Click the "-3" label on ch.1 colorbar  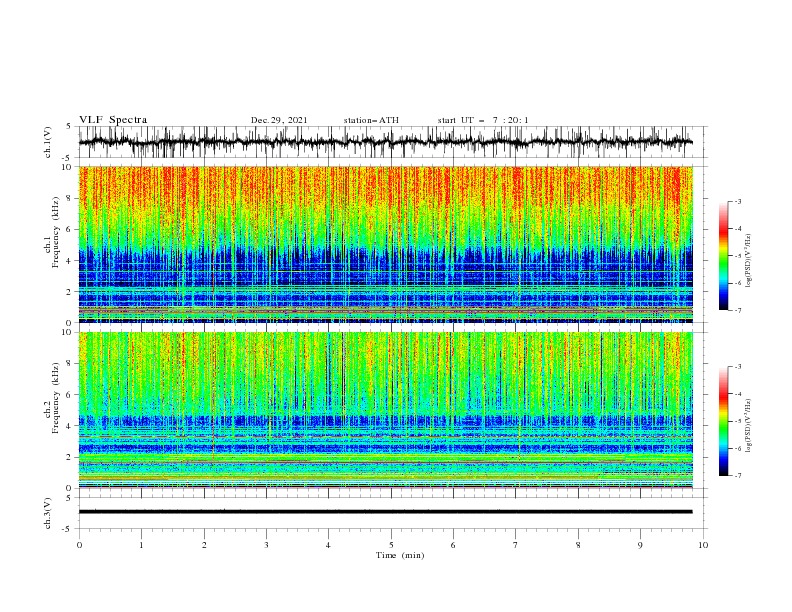(738, 201)
